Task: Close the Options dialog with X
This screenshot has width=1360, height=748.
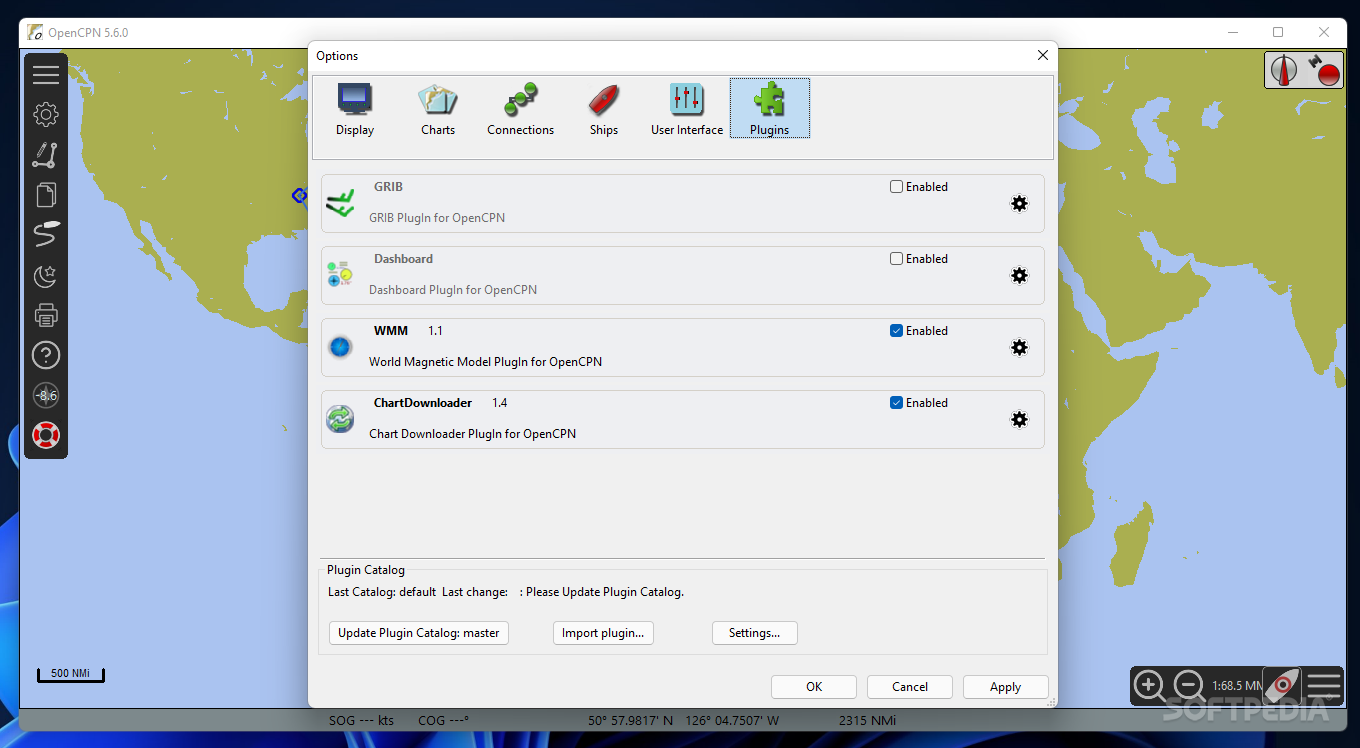Action: click(1043, 56)
